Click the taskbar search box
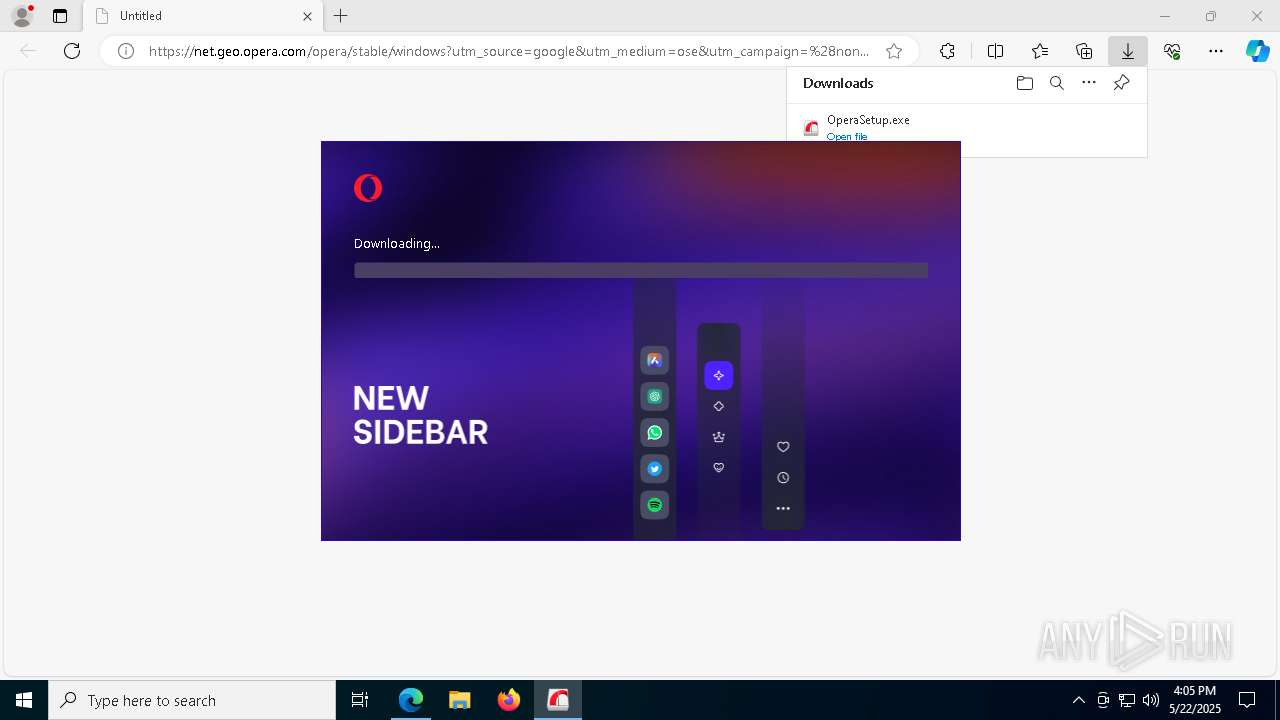 [x=192, y=700]
